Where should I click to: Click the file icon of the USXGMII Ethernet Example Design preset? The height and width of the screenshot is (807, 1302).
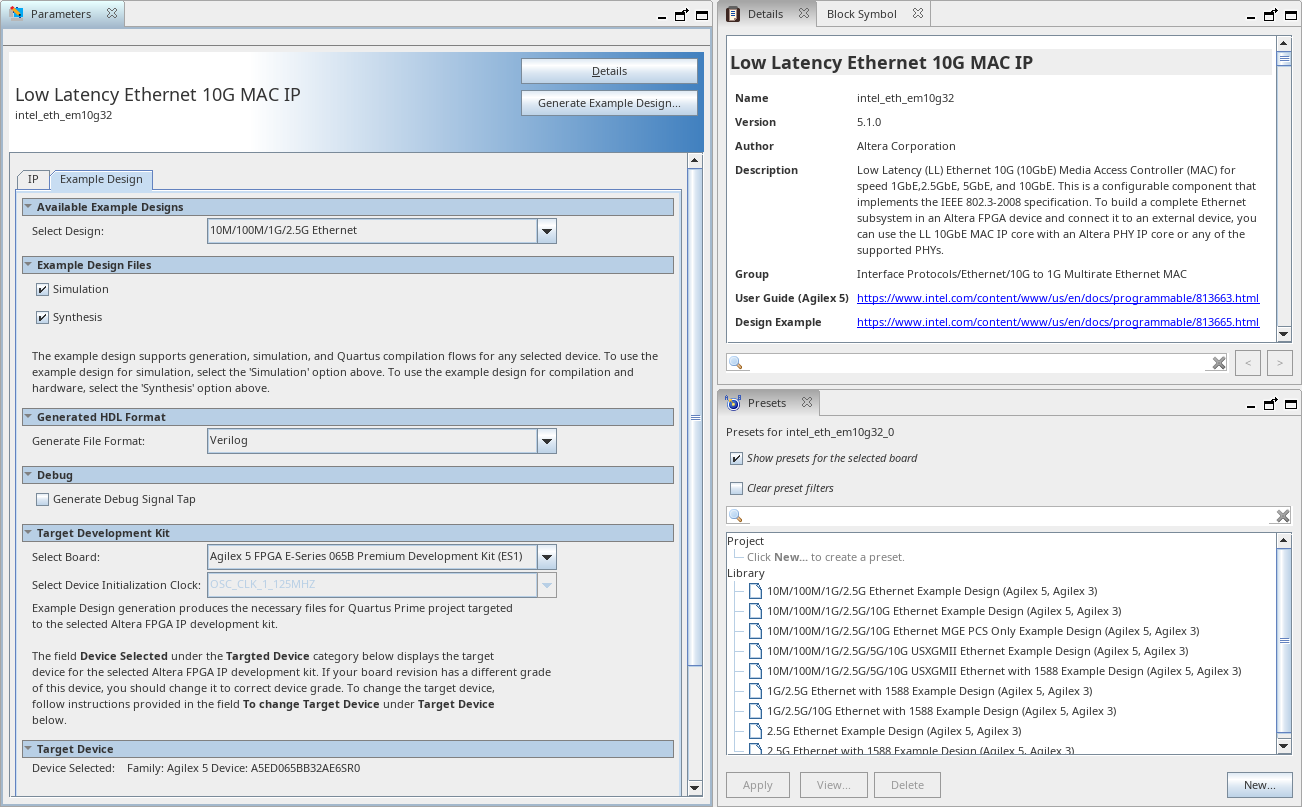pos(756,651)
